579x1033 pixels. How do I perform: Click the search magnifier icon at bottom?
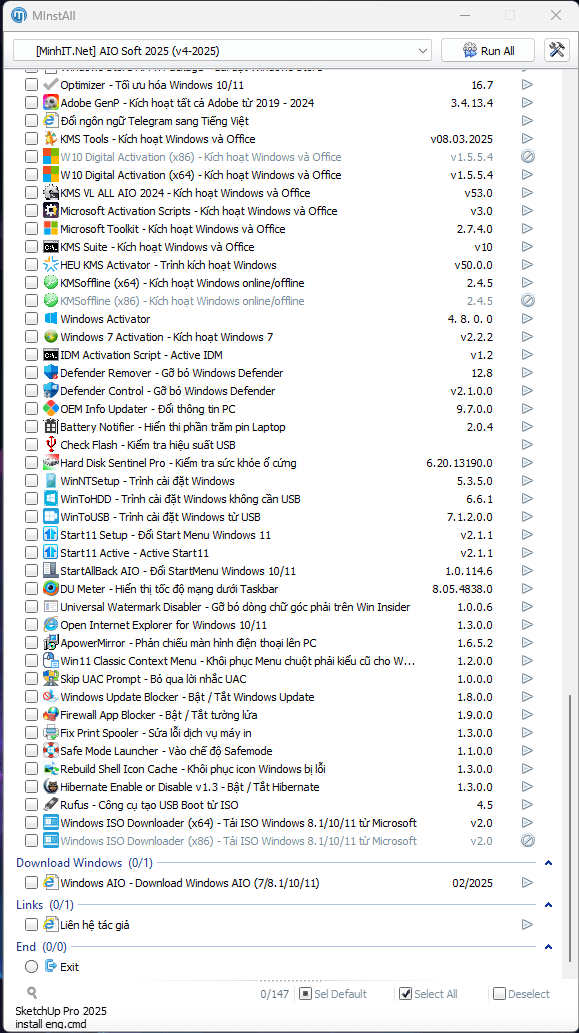pos(32,993)
